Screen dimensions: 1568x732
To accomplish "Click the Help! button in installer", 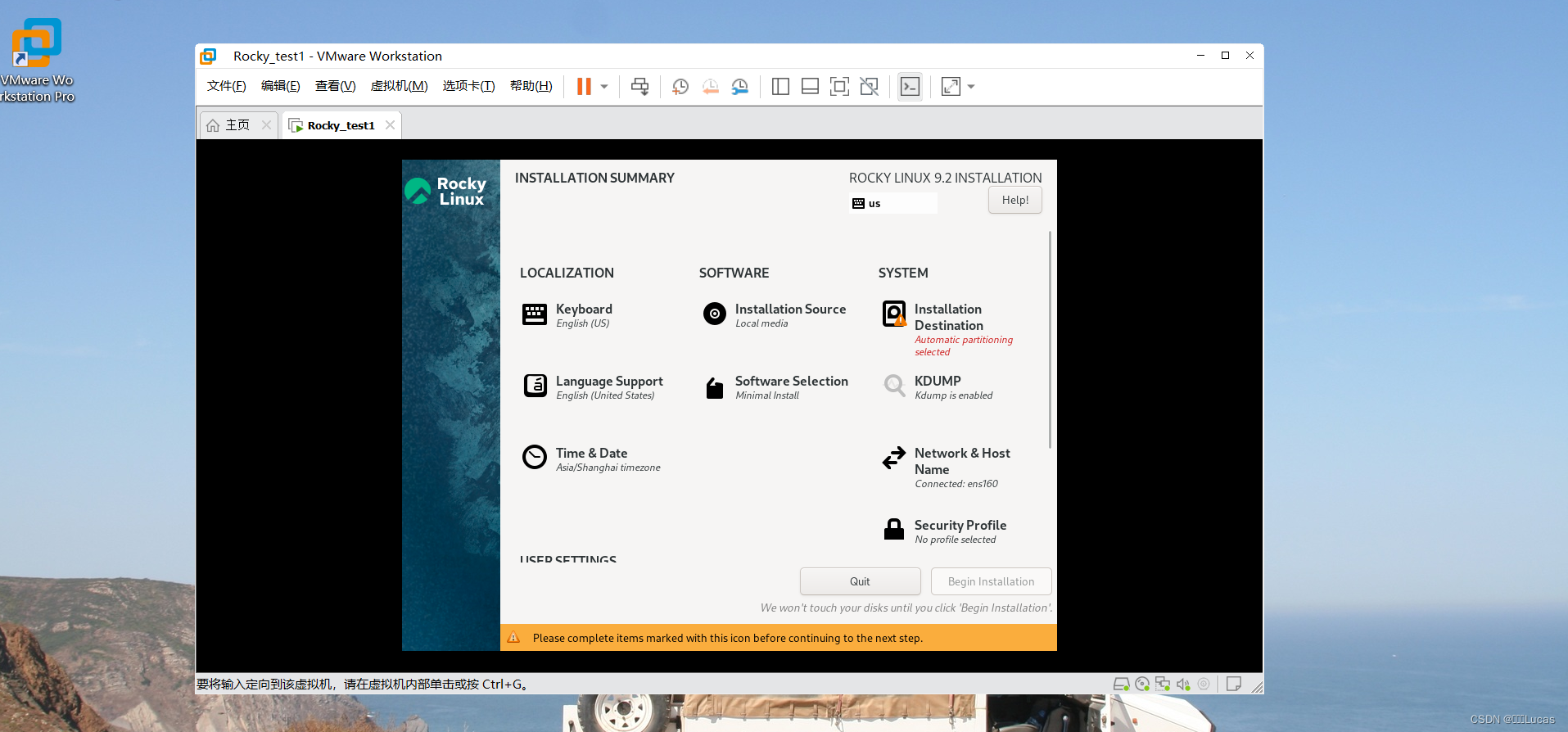I will coord(1015,200).
